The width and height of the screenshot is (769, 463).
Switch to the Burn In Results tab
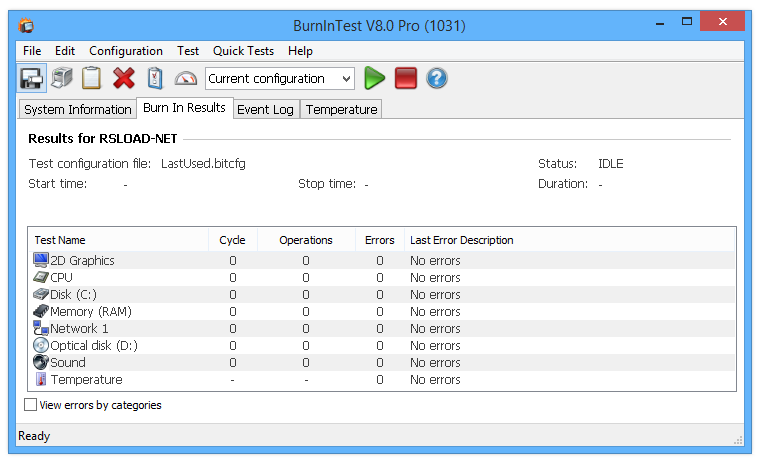[x=184, y=108]
